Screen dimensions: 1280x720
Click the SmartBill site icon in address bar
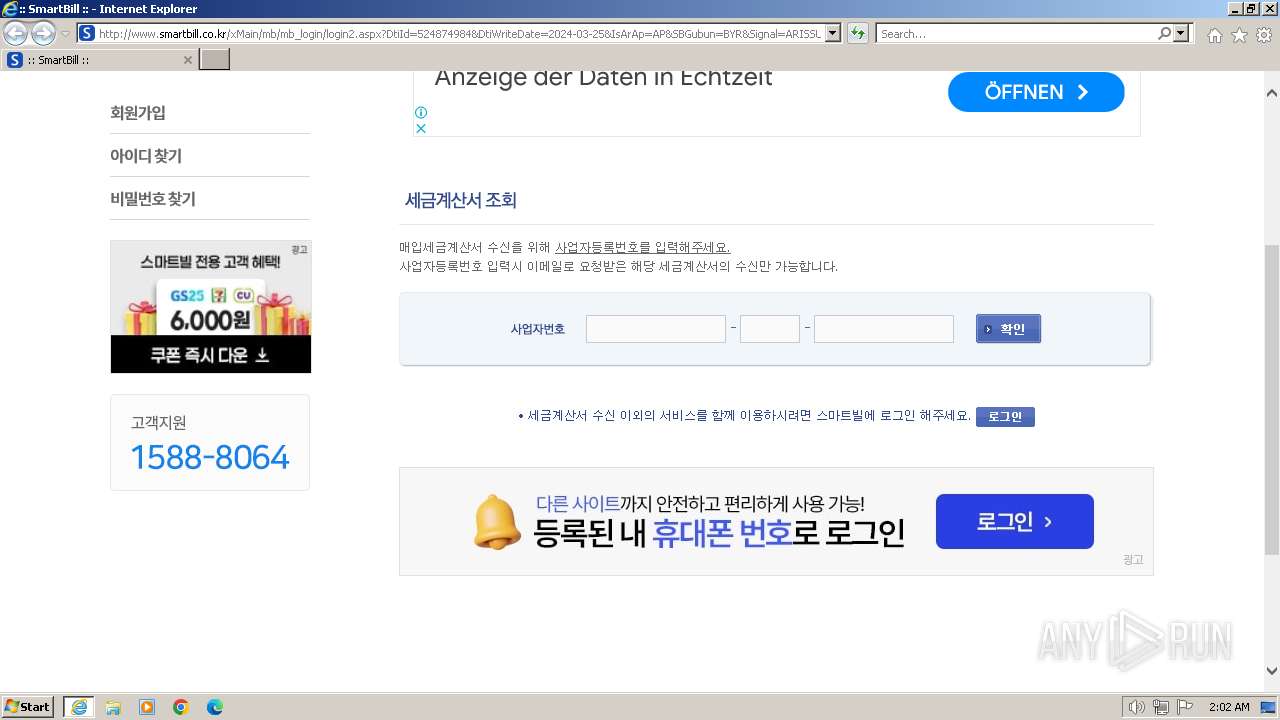[87, 33]
